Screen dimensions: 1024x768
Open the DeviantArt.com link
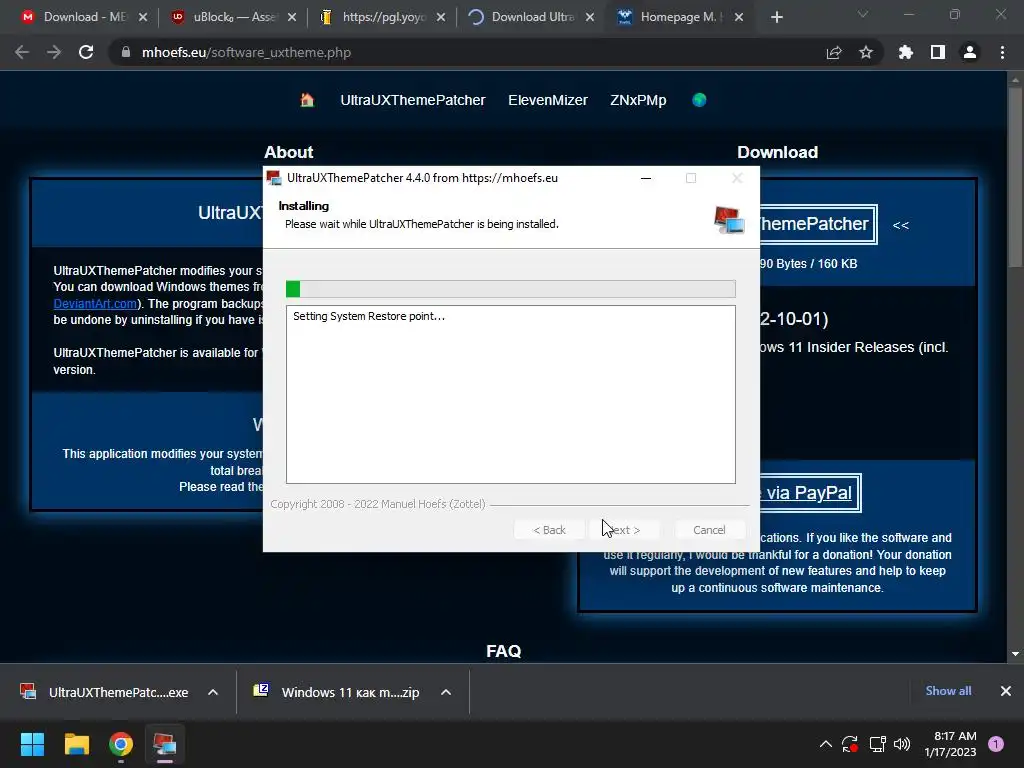click(x=95, y=304)
